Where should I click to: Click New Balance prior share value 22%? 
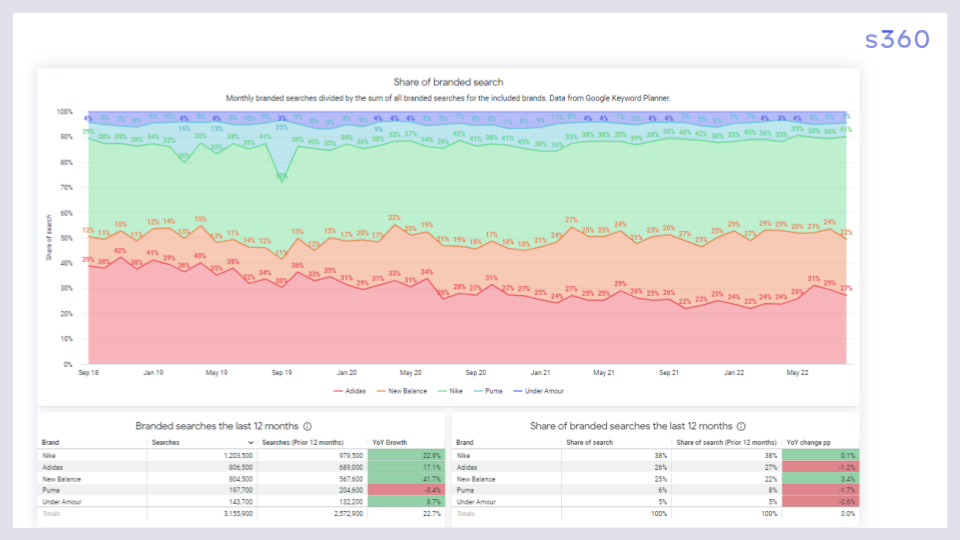(x=771, y=479)
